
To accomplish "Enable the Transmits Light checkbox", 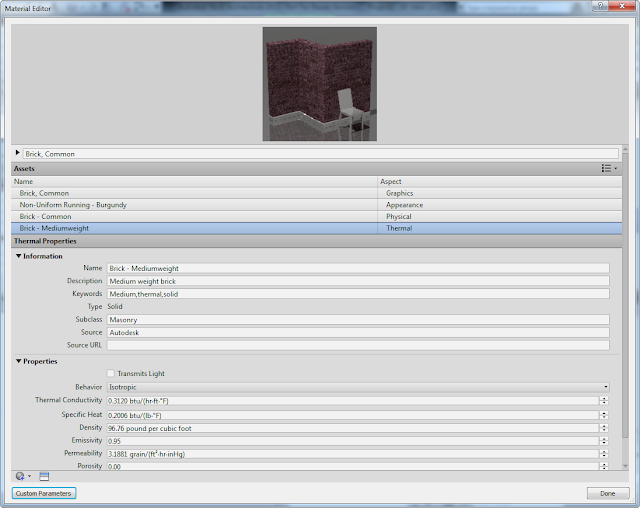I will tap(111, 373).
